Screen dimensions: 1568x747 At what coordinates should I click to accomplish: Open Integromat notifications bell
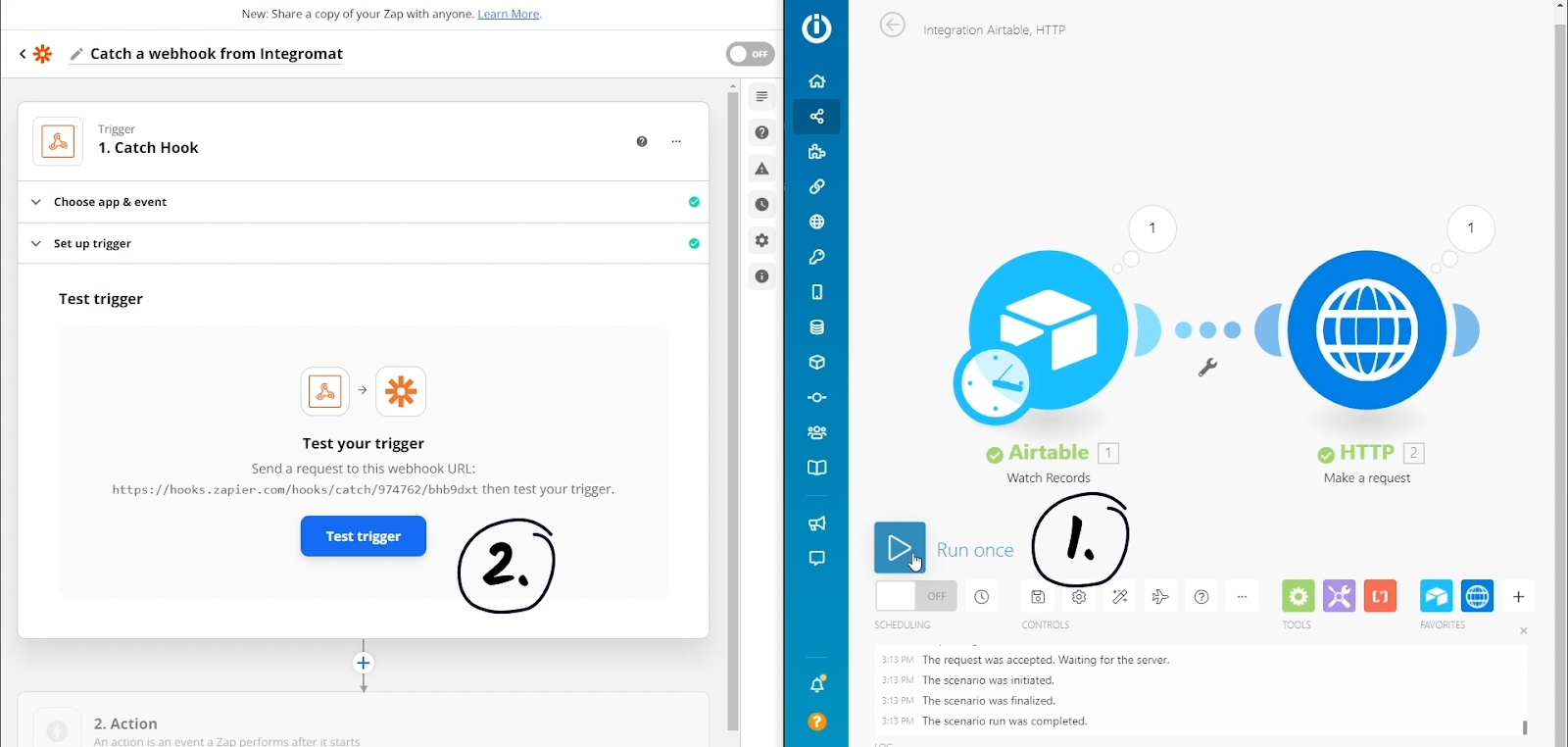pyautogui.click(x=816, y=684)
